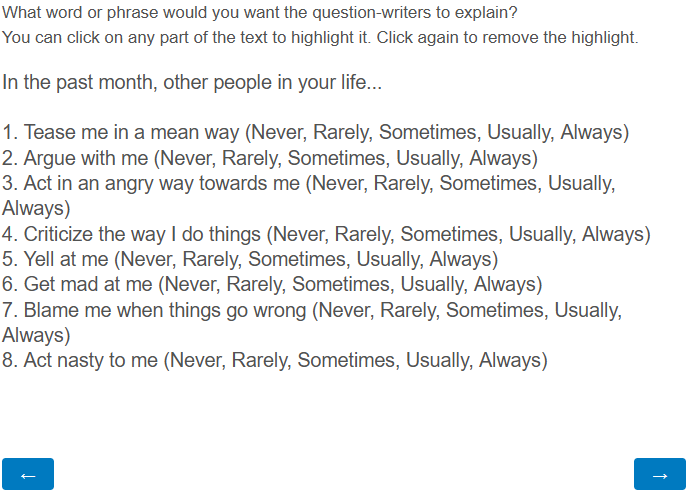
Task: Highlight the phrase "Act nasty to me"
Action: (x=90, y=360)
